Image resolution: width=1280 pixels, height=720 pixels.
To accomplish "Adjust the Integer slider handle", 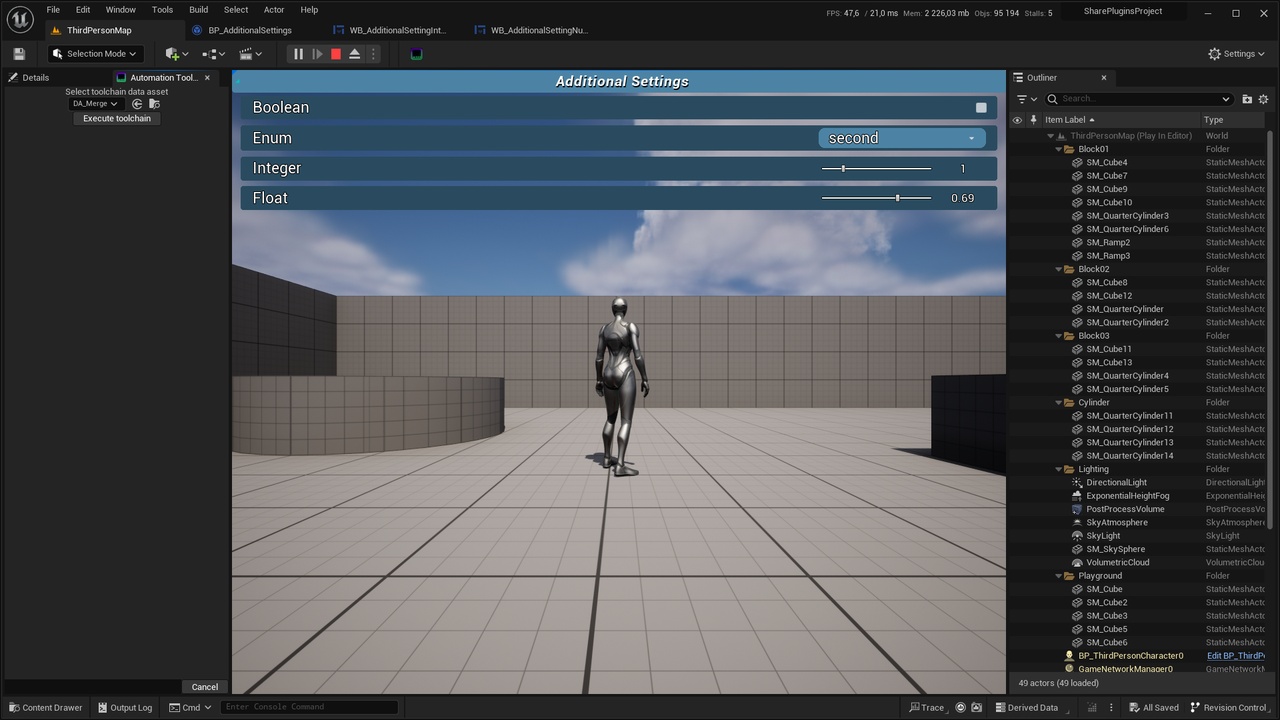I will (843, 169).
